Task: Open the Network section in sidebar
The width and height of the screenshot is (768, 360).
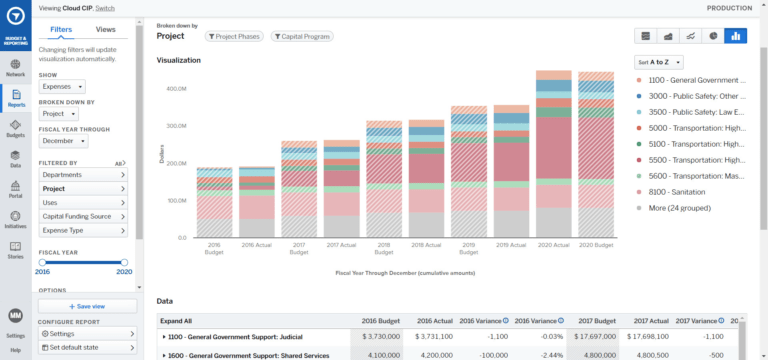Action: click(x=16, y=69)
